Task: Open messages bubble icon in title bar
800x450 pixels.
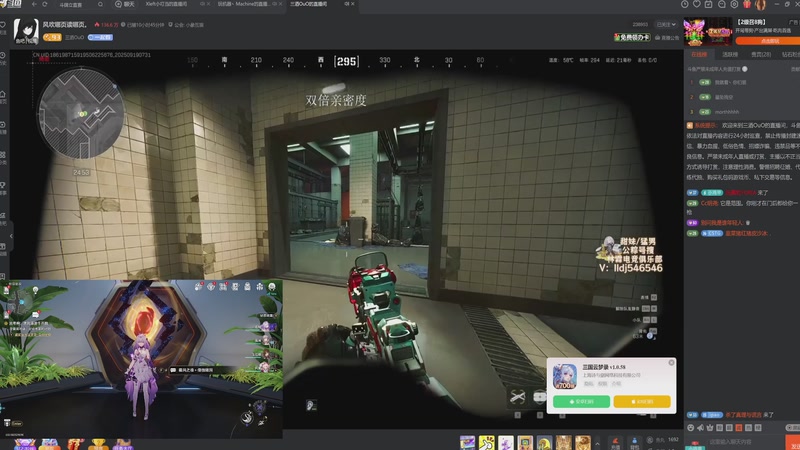Action: 721,4
